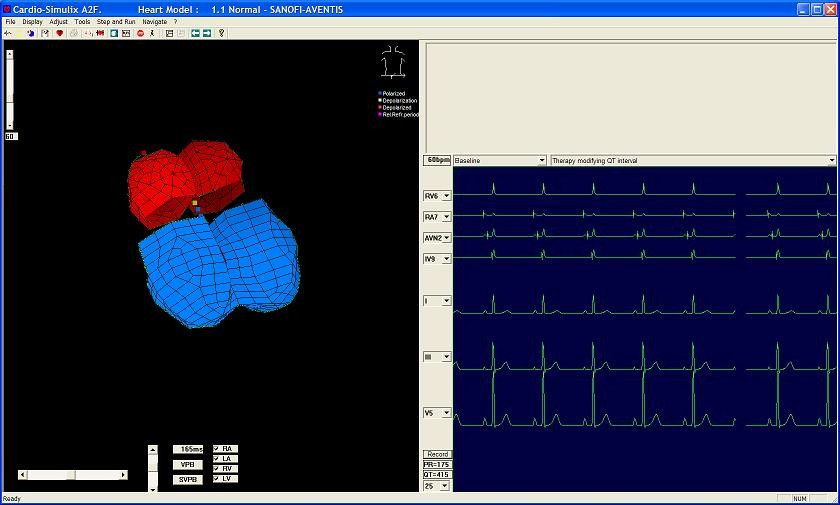Open the V5 lead selector dropdown
Image resolution: width=840 pixels, height=505 pixels.
[446, 413]
